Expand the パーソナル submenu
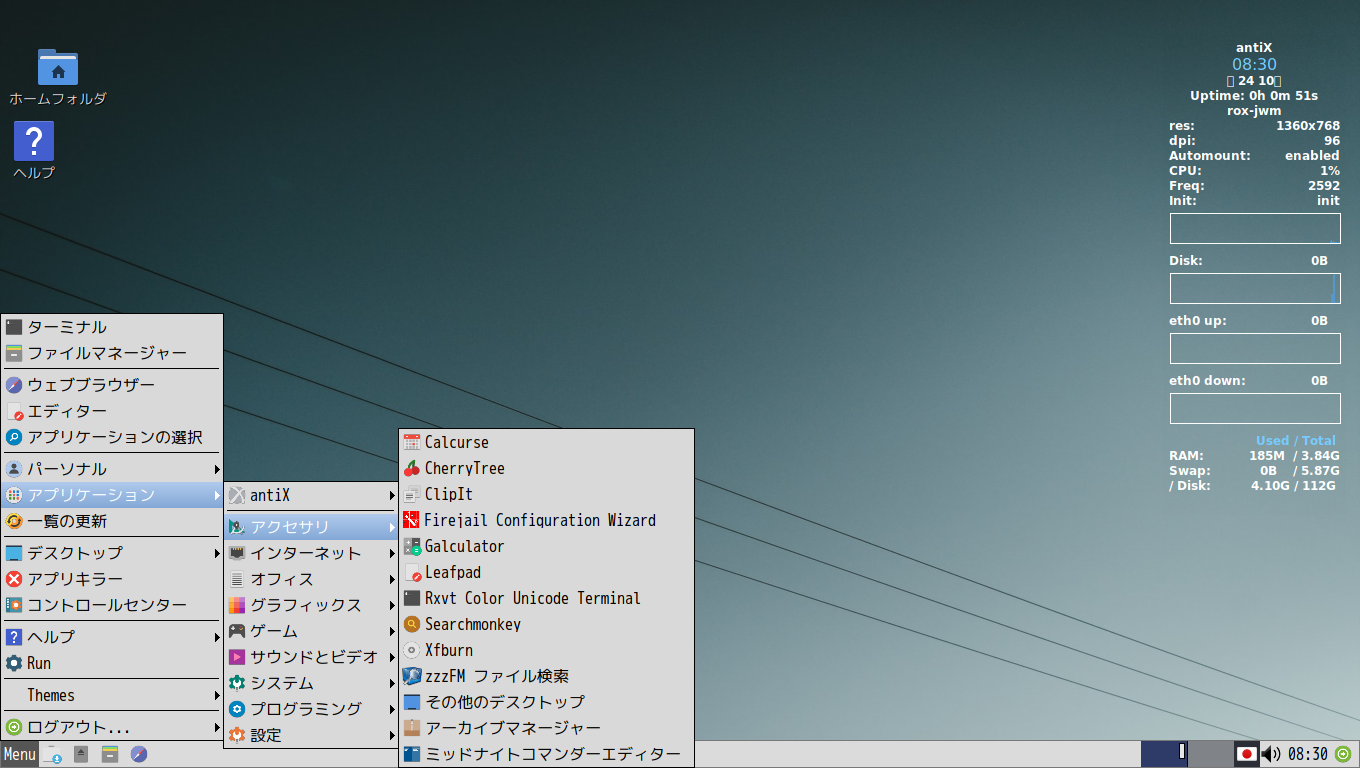Image resolution: width=1360 pixels, height=768 pixels. (x=112, y=469)
